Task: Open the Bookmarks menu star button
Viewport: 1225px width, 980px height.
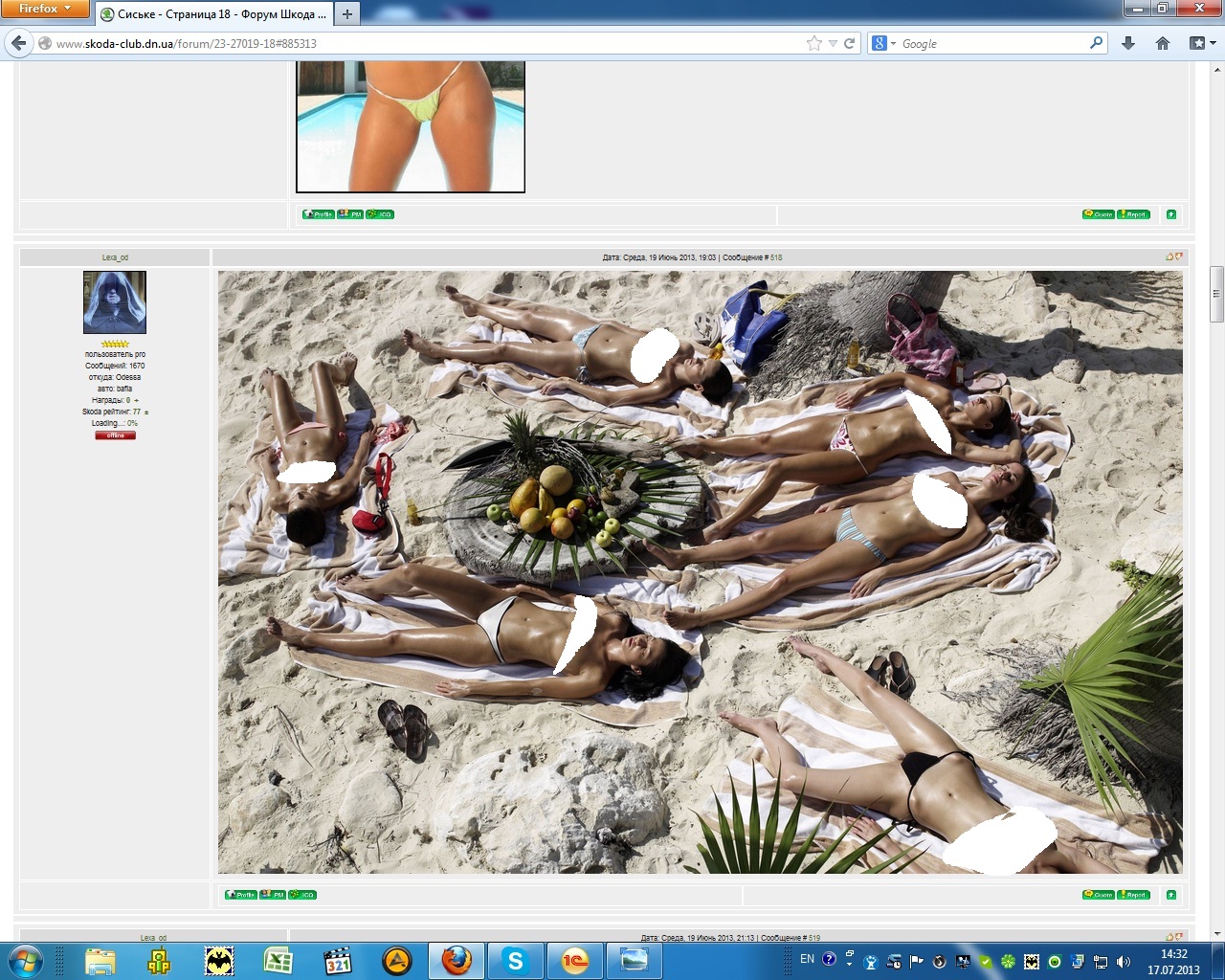Action: [x=1202, y=43]
